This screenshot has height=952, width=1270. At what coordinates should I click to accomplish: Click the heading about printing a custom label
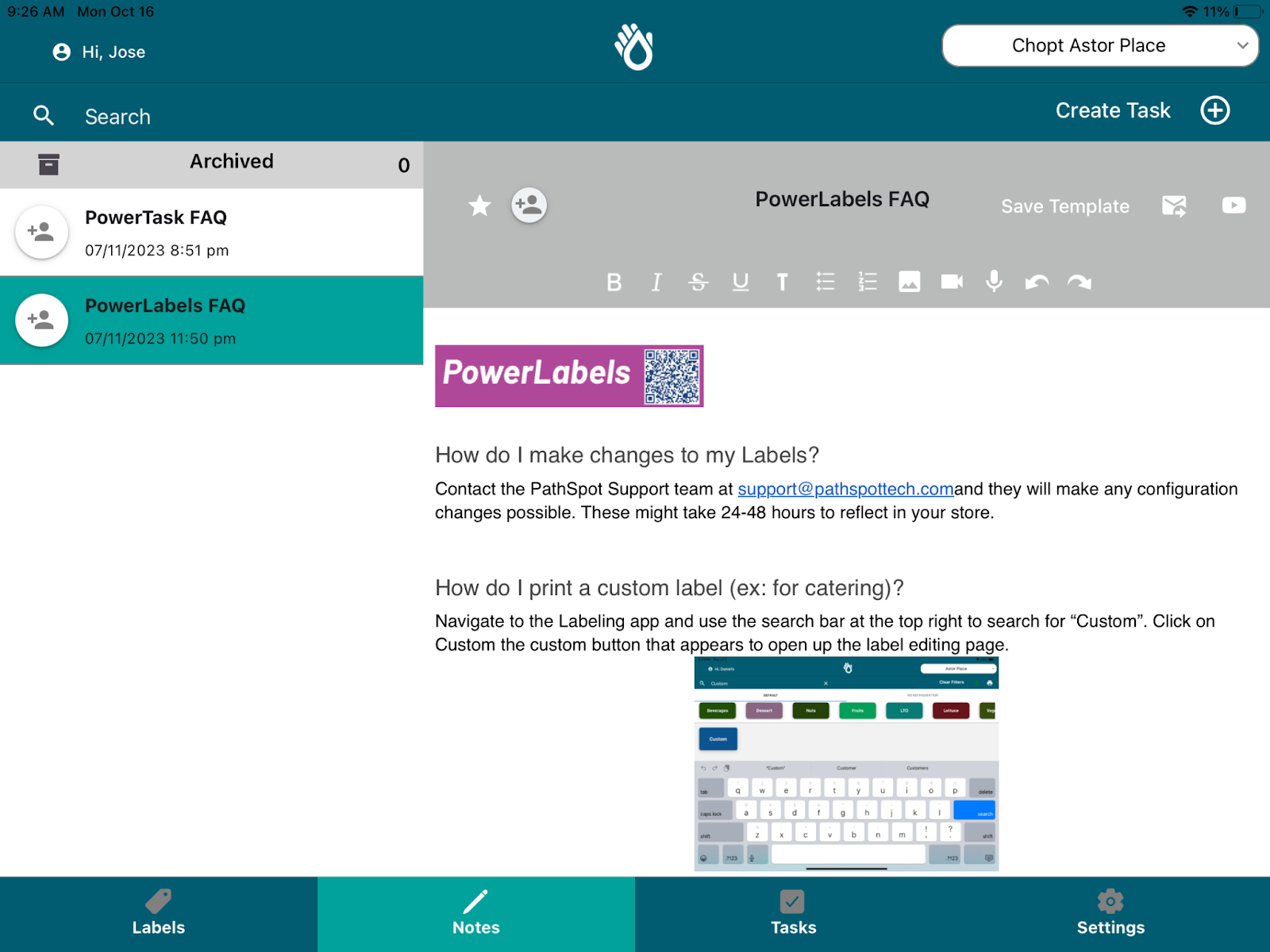click(x=669, y=588)
